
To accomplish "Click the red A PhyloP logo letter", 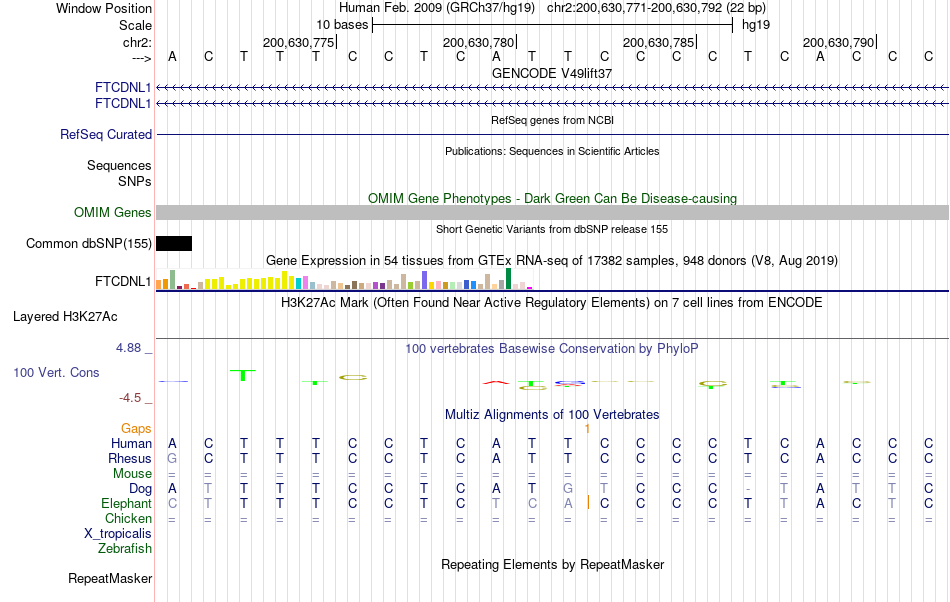I will pyautogui.click(x=496, y=382).
